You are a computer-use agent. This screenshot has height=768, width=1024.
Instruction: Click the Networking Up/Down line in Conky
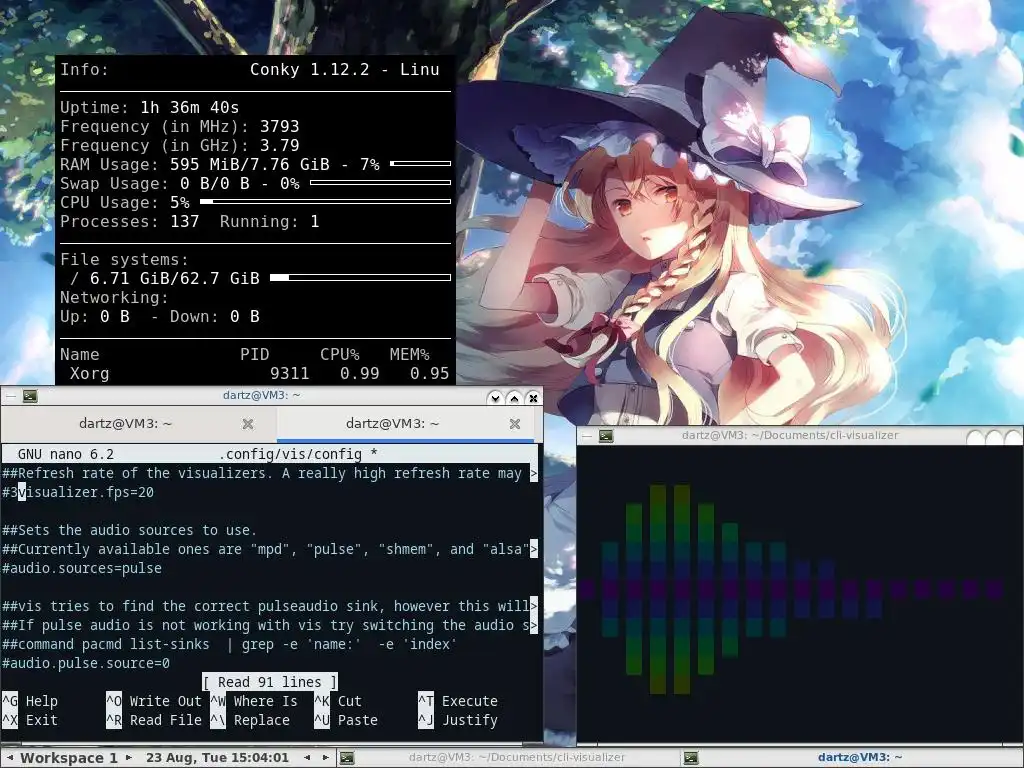(160, 317)
